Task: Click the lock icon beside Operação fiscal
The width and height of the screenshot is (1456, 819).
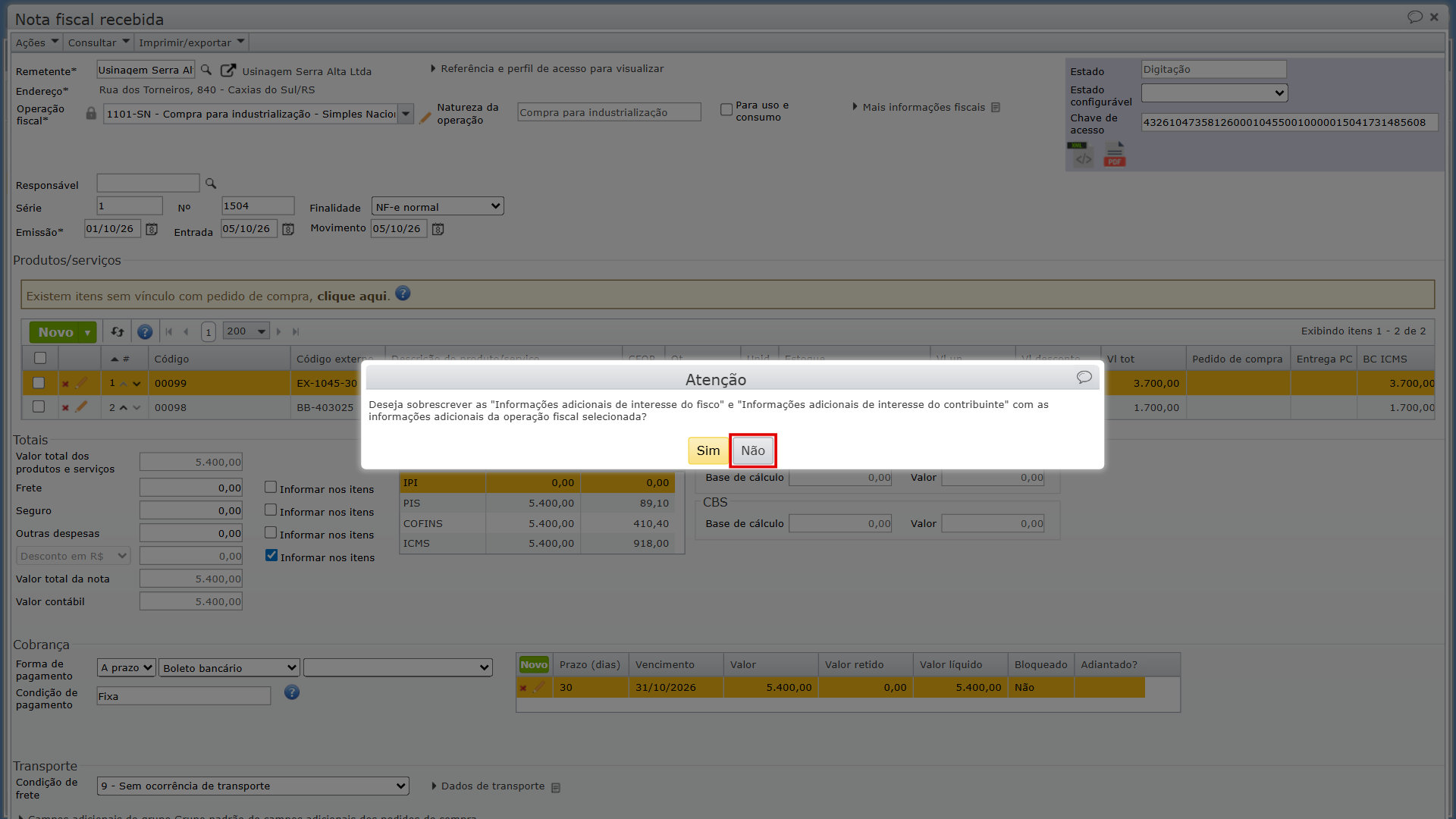Action: [x=91, y=113]
